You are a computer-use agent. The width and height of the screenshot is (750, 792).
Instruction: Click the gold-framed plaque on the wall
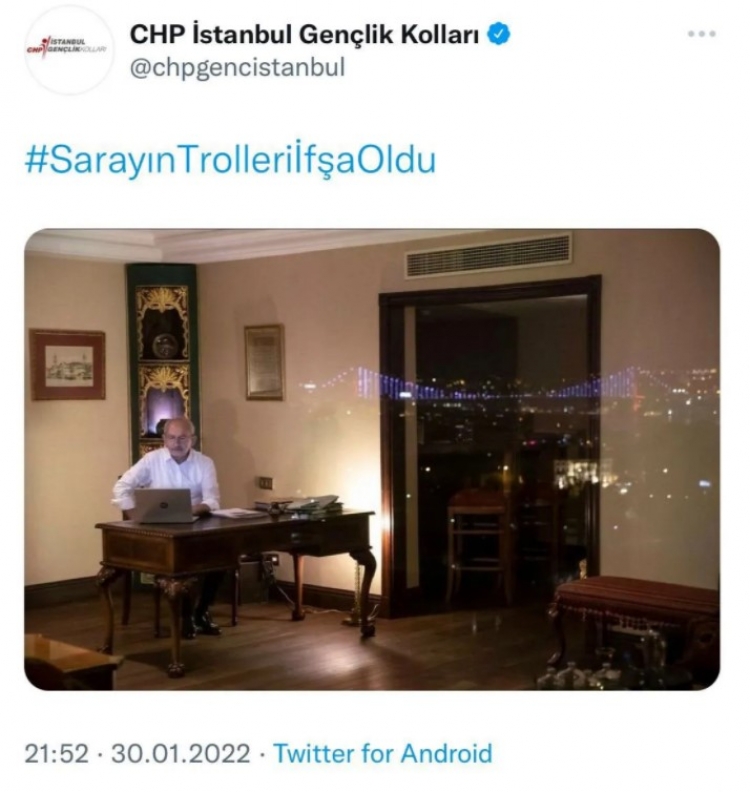264,362
